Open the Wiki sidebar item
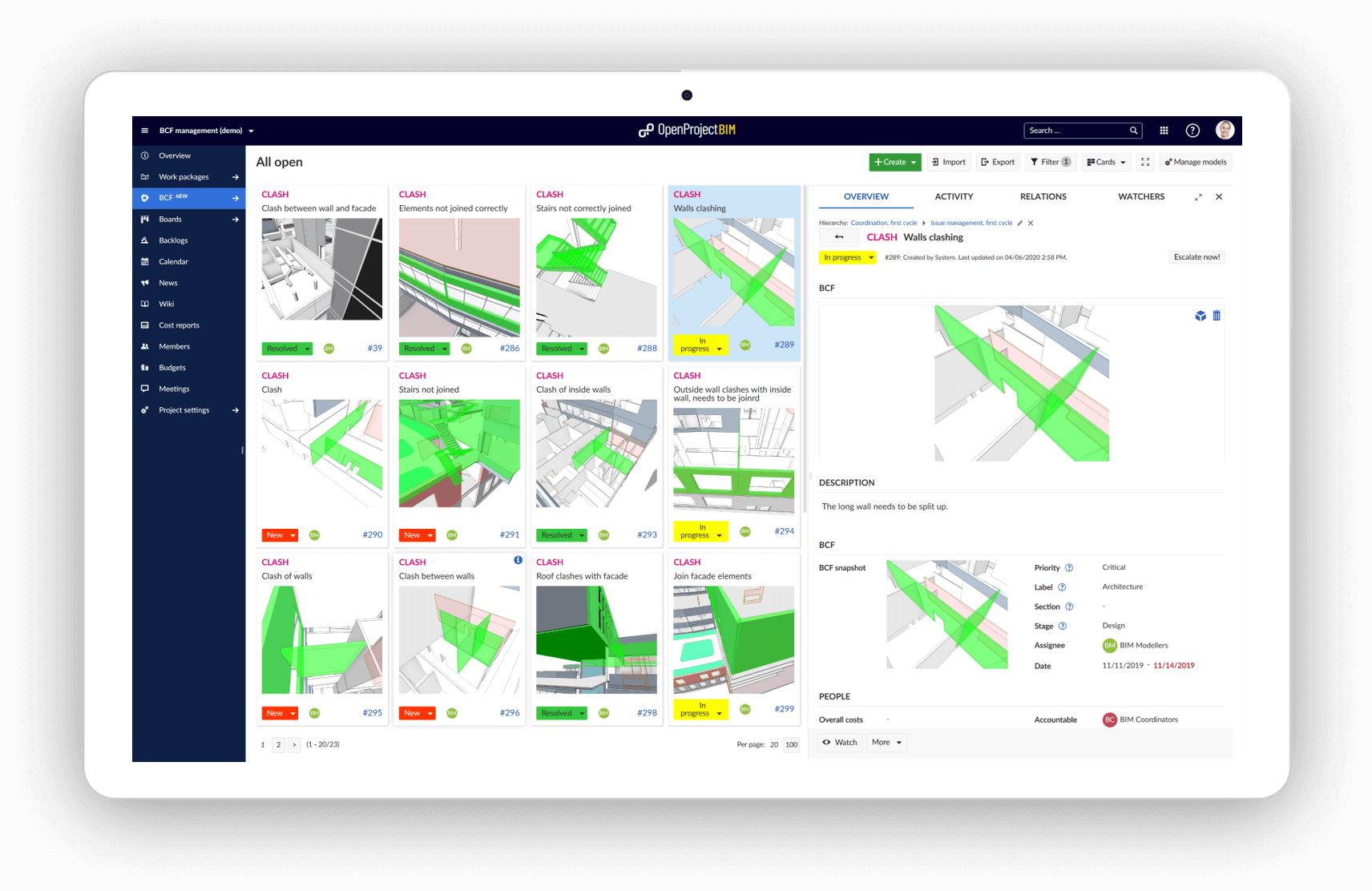The height and width of the screenshot is (891, 1372). [166, 304]
